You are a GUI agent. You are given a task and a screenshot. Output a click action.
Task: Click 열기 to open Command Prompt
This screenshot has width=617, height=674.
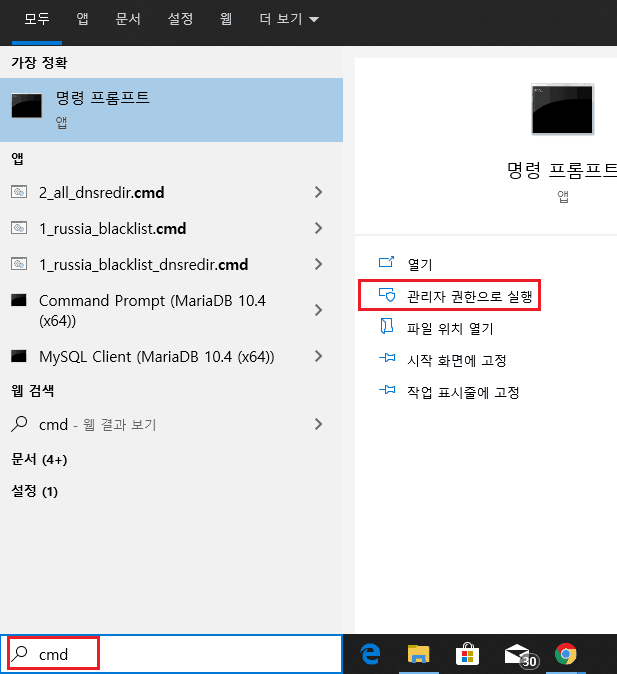[420, 264]
